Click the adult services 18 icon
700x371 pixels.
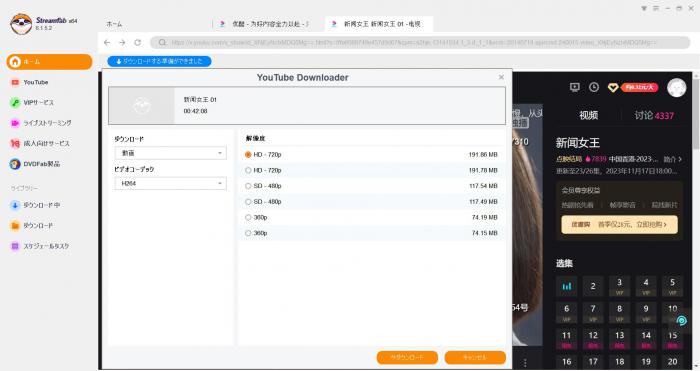coord(15,143)
